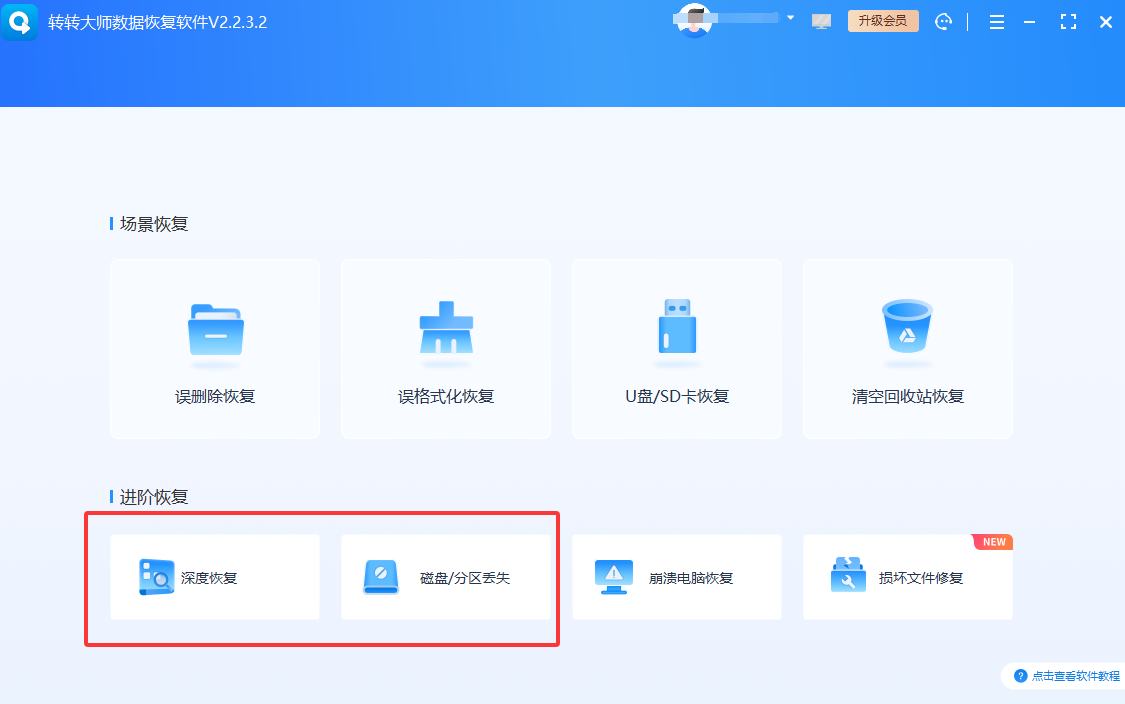The height and width of the screenshot is (704, 1125).
Task: Open the hamburger menu
Action: point(997,22)
